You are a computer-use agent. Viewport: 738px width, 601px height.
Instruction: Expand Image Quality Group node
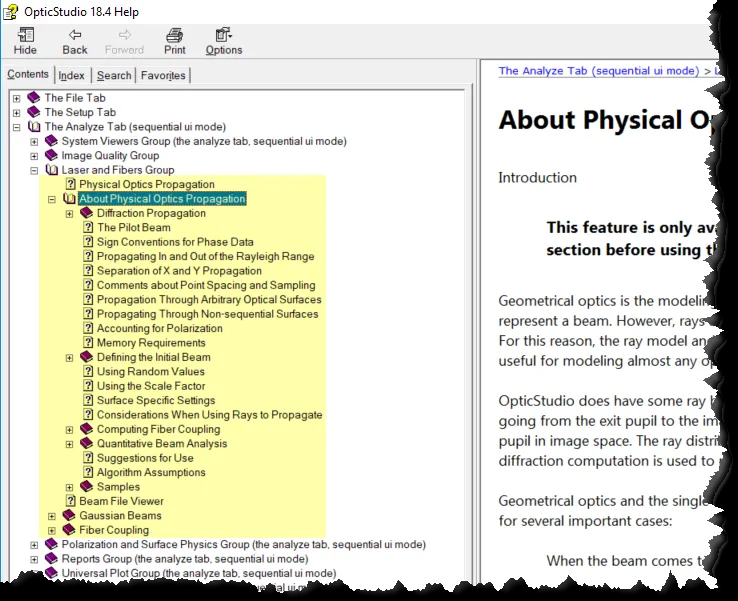(x=34, y=156)
